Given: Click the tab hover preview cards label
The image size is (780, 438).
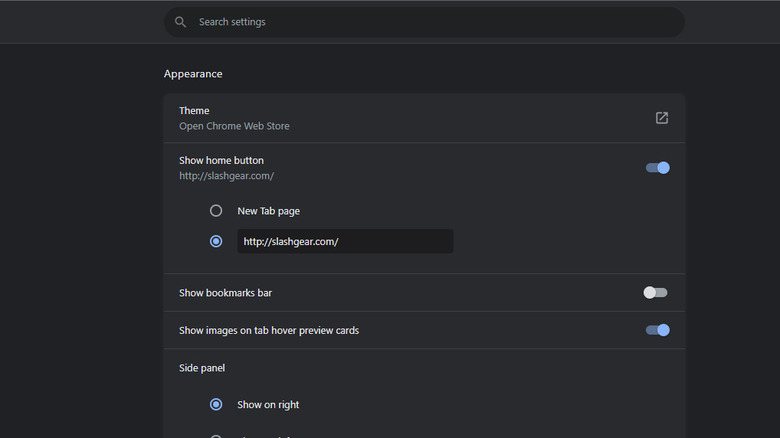Looking at the screenshot, I should (x=268, y=330).
